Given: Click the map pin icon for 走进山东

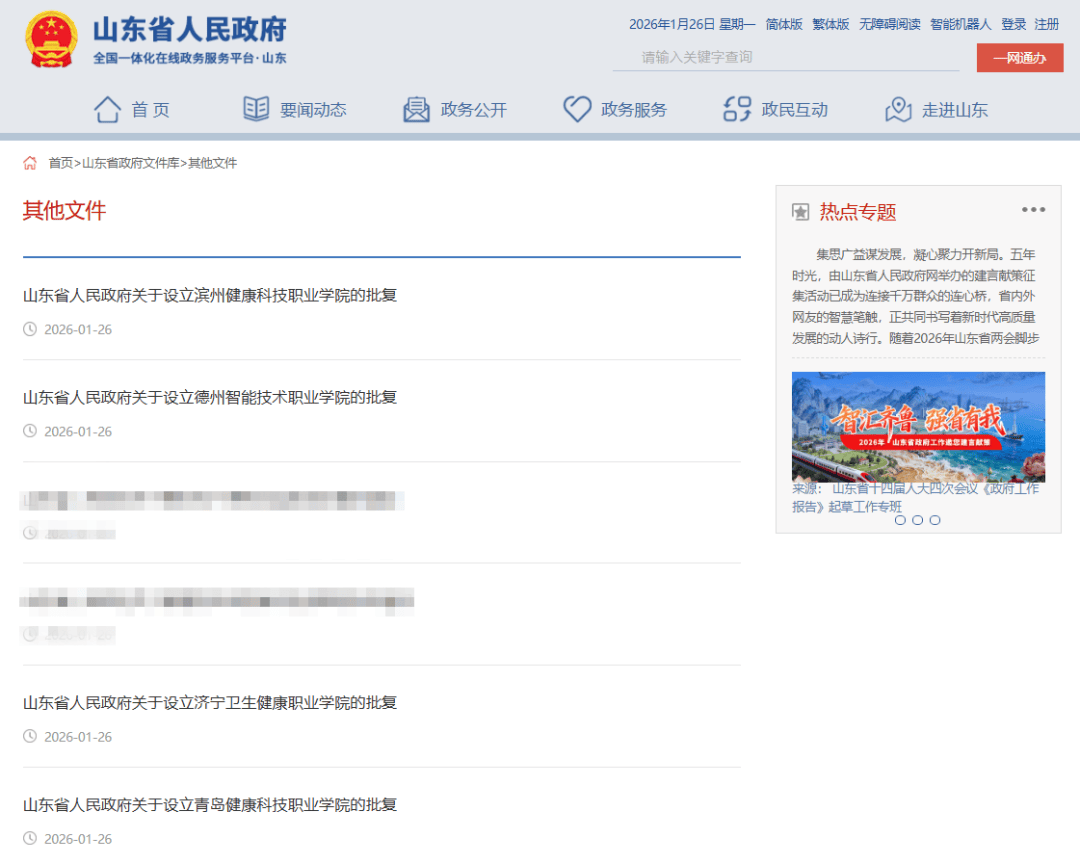Looking at the screenshot, I should 898,109.
